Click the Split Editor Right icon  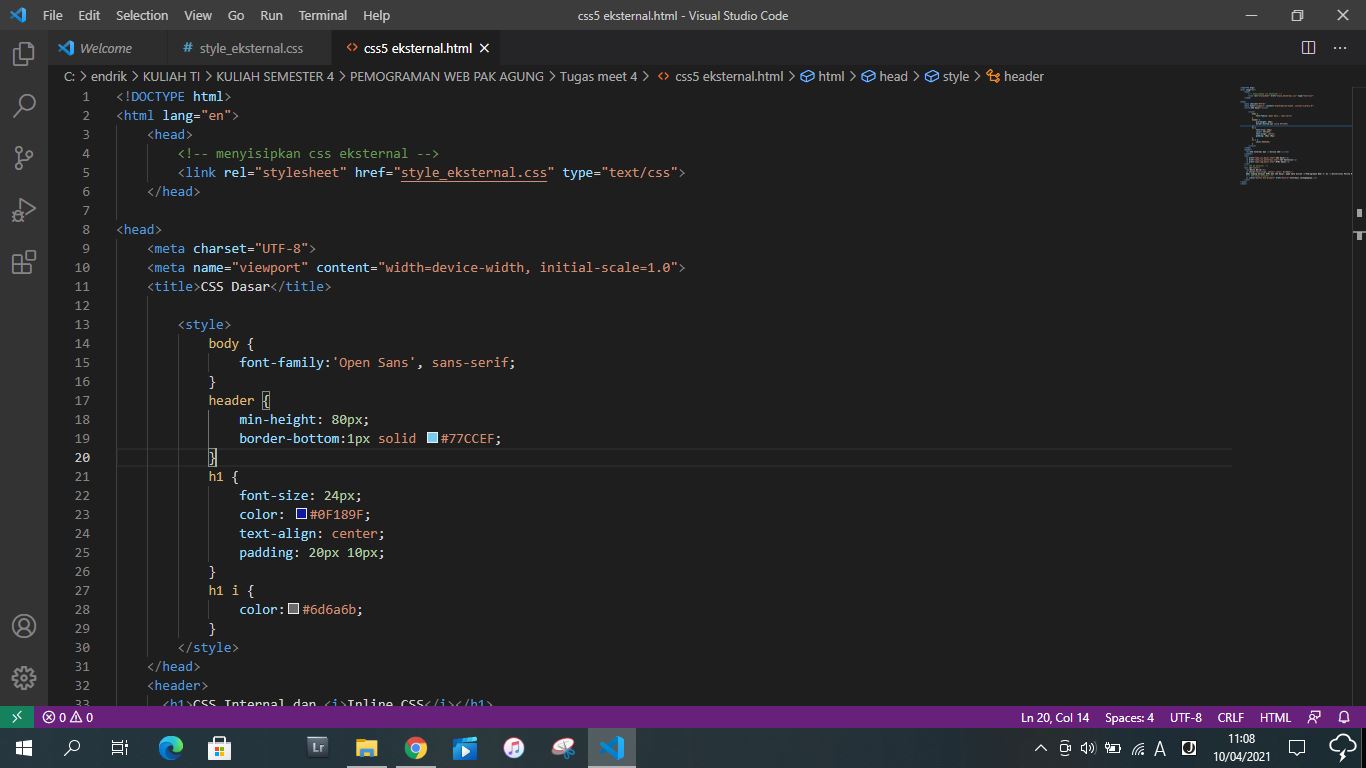(x=1308, y=48)
